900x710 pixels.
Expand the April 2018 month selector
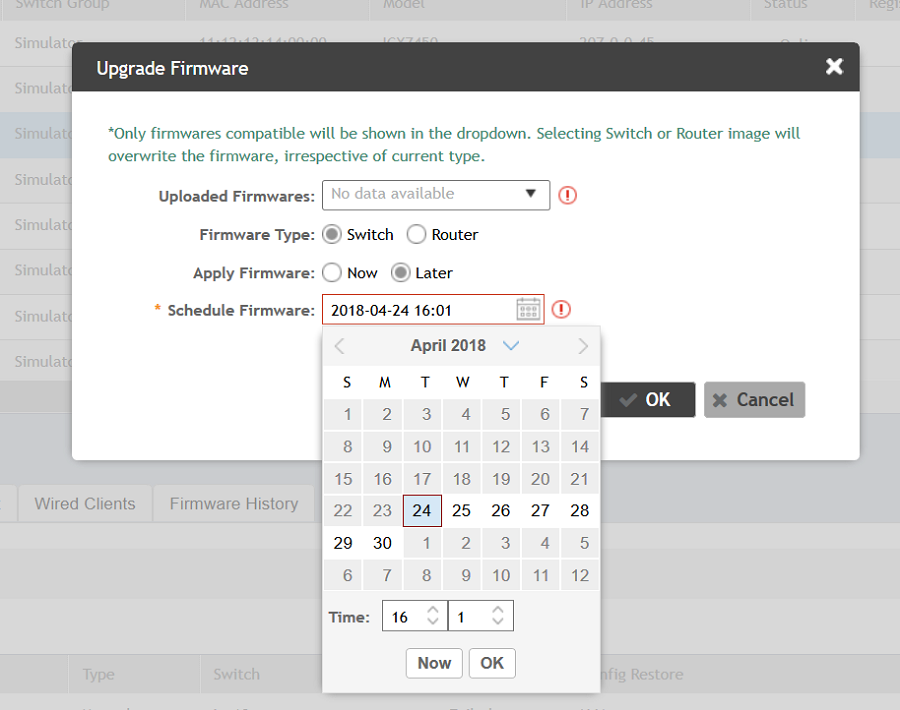tap(511, 346)
